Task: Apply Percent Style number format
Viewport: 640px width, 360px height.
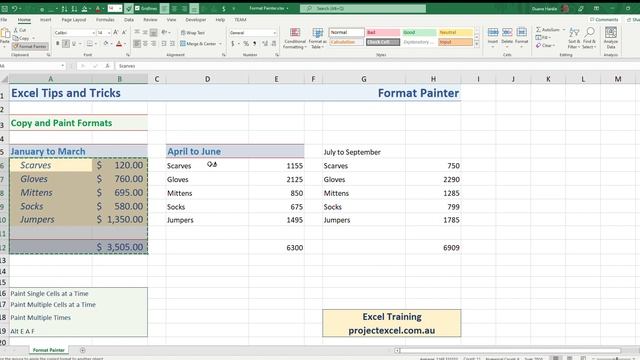Action: click(246, 44)
